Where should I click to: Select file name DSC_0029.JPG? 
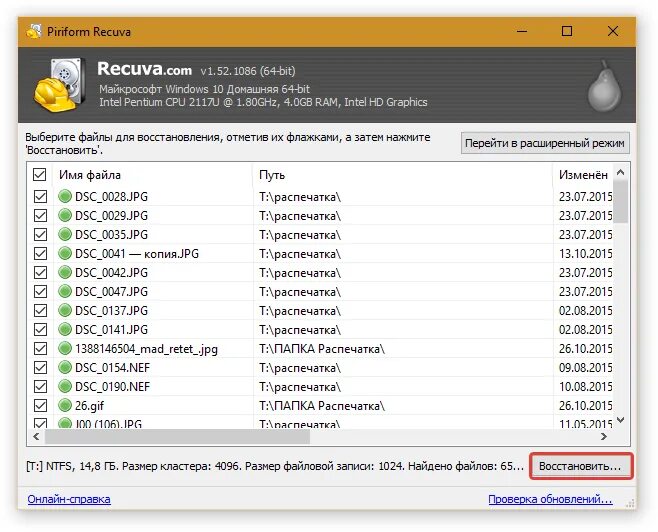[111, 216]
